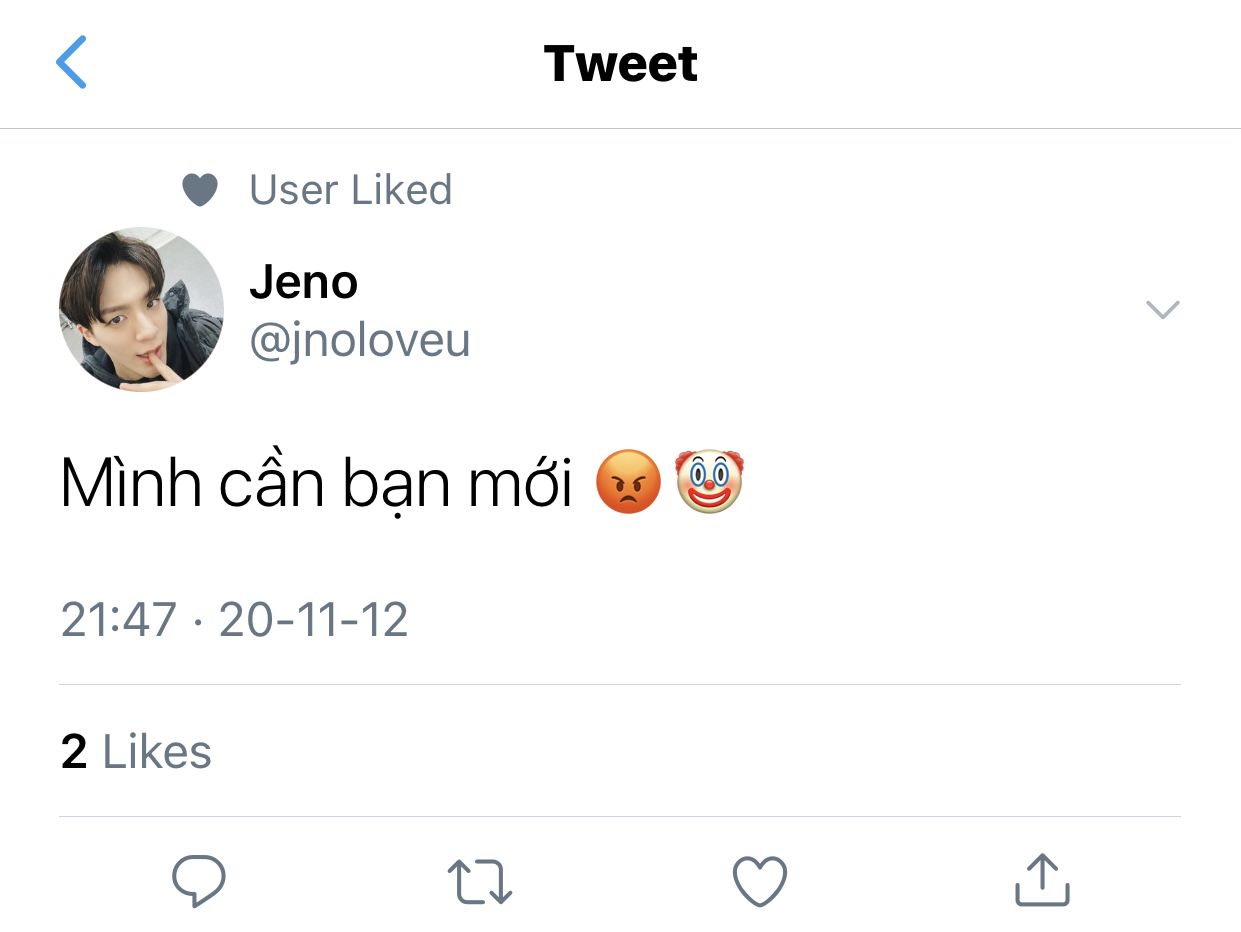Open Jeno's profile picture
Screen dimensions: 1241x932
(142, 309)
